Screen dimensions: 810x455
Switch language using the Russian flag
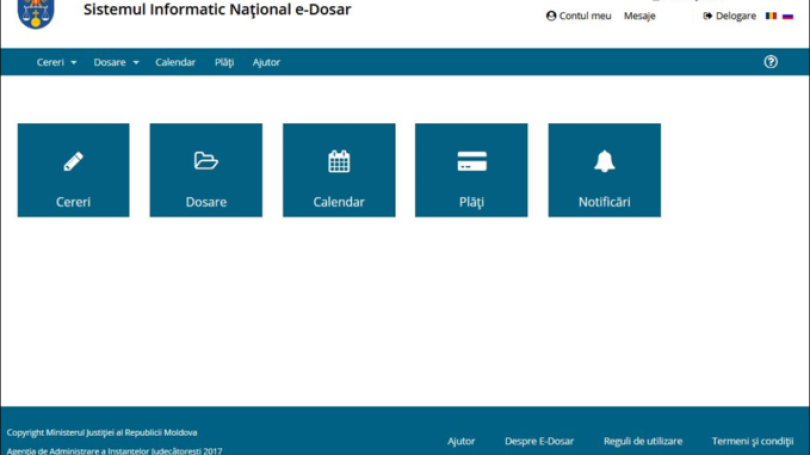click(788, 16)
